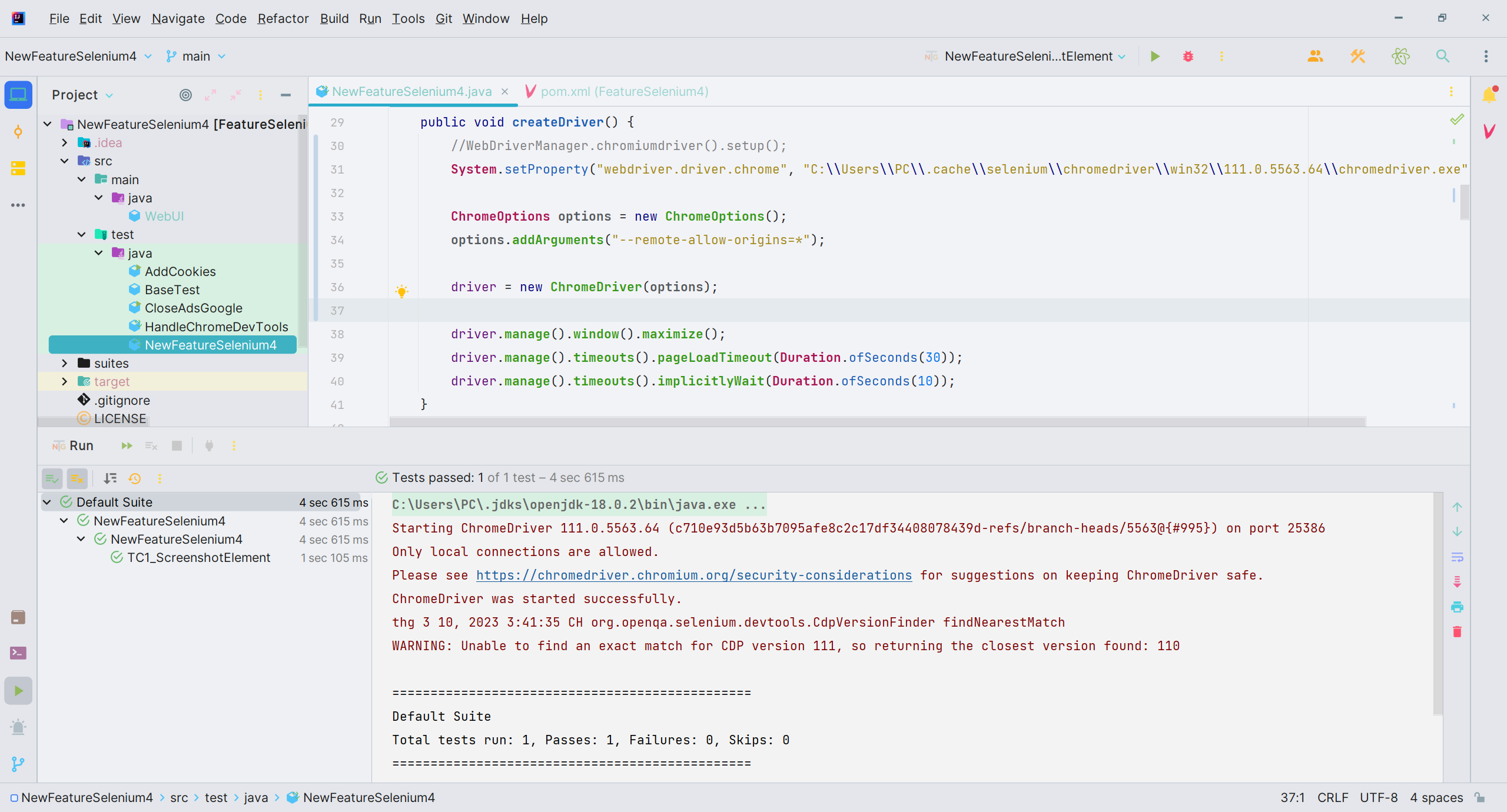Collapse all in Project panel
1507x812 pixels.
[x=235, y=95]
